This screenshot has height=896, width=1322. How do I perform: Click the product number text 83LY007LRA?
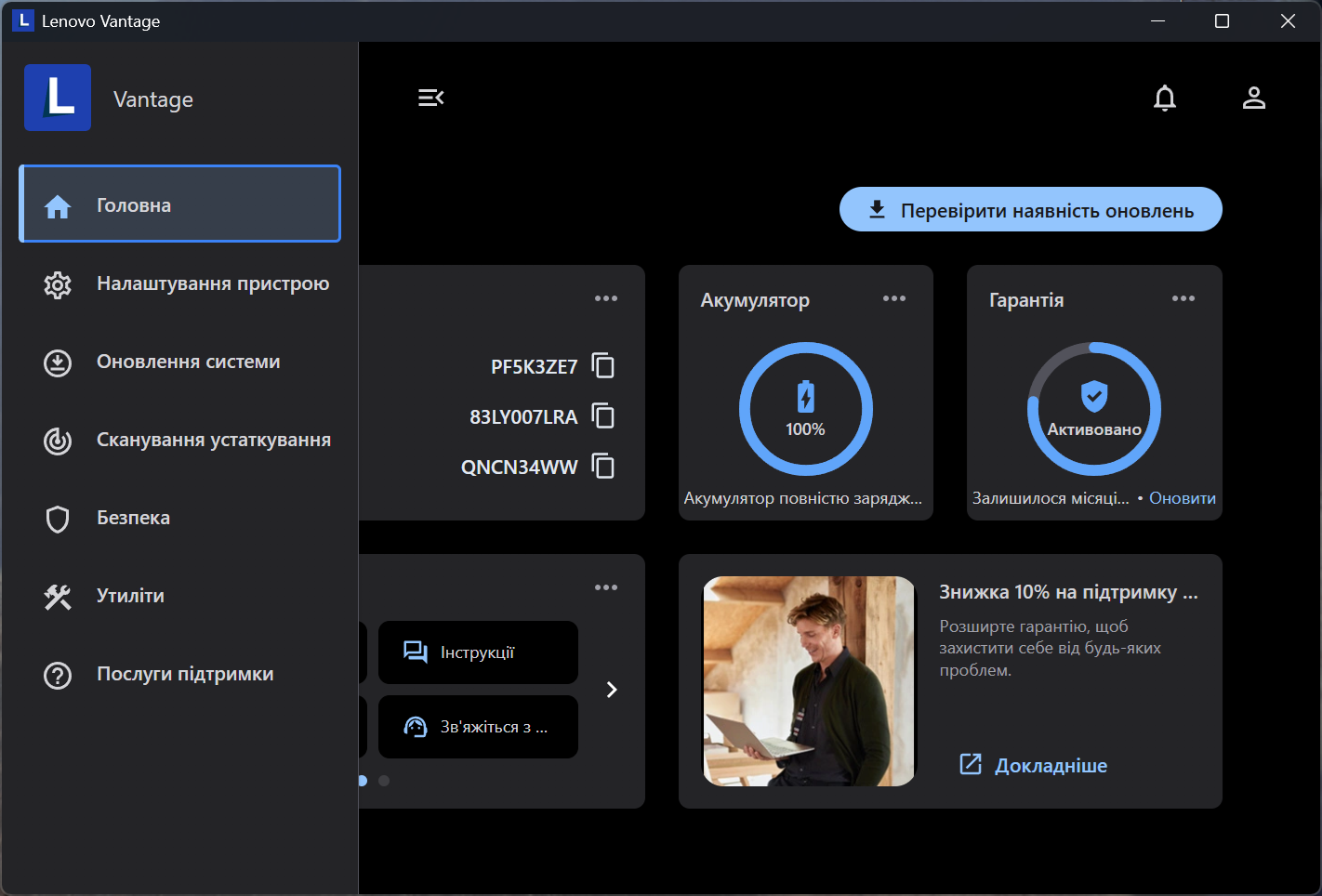click(523, 417)
